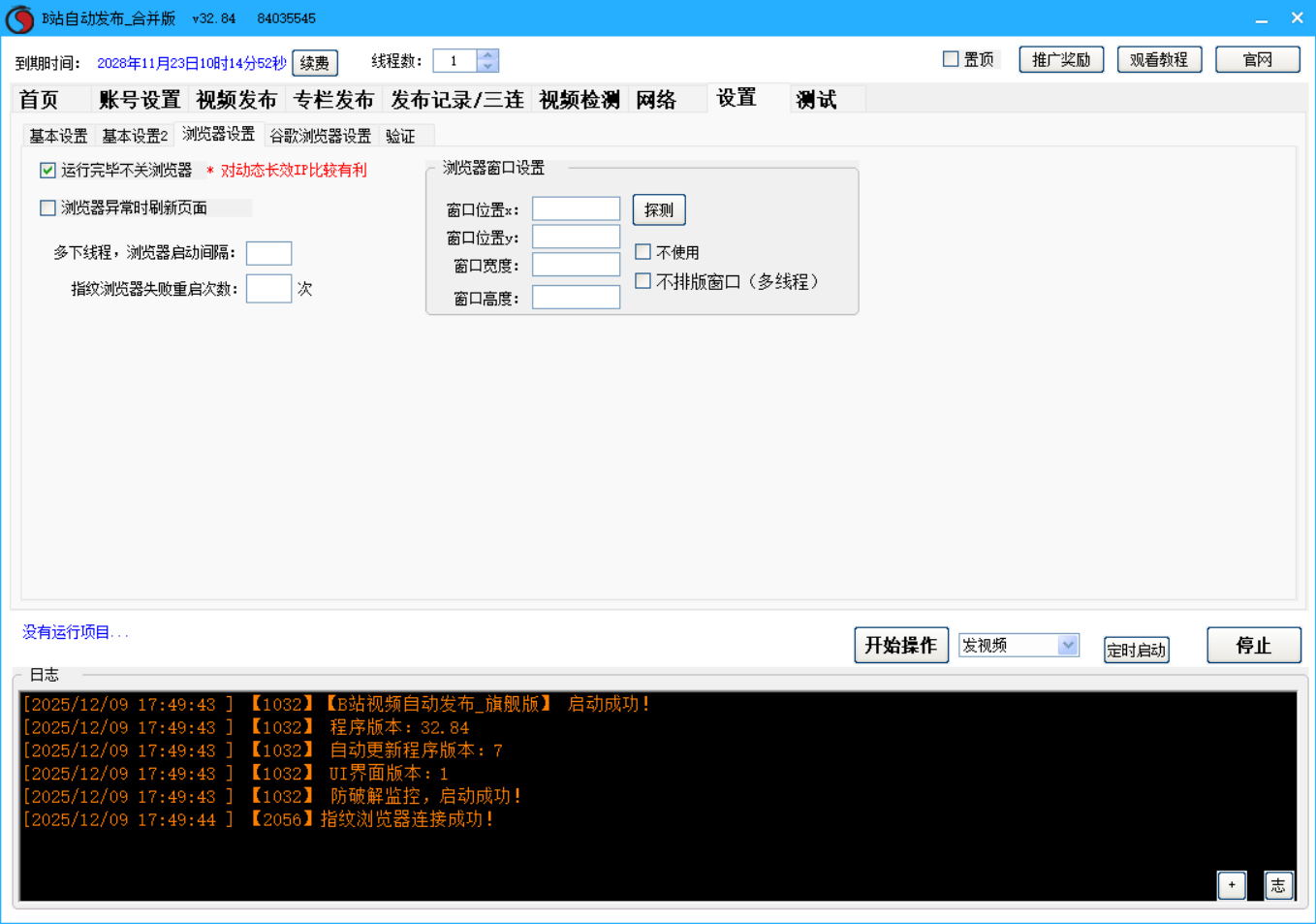Go to the 账号设置 tab

click(x=140, y=100)
